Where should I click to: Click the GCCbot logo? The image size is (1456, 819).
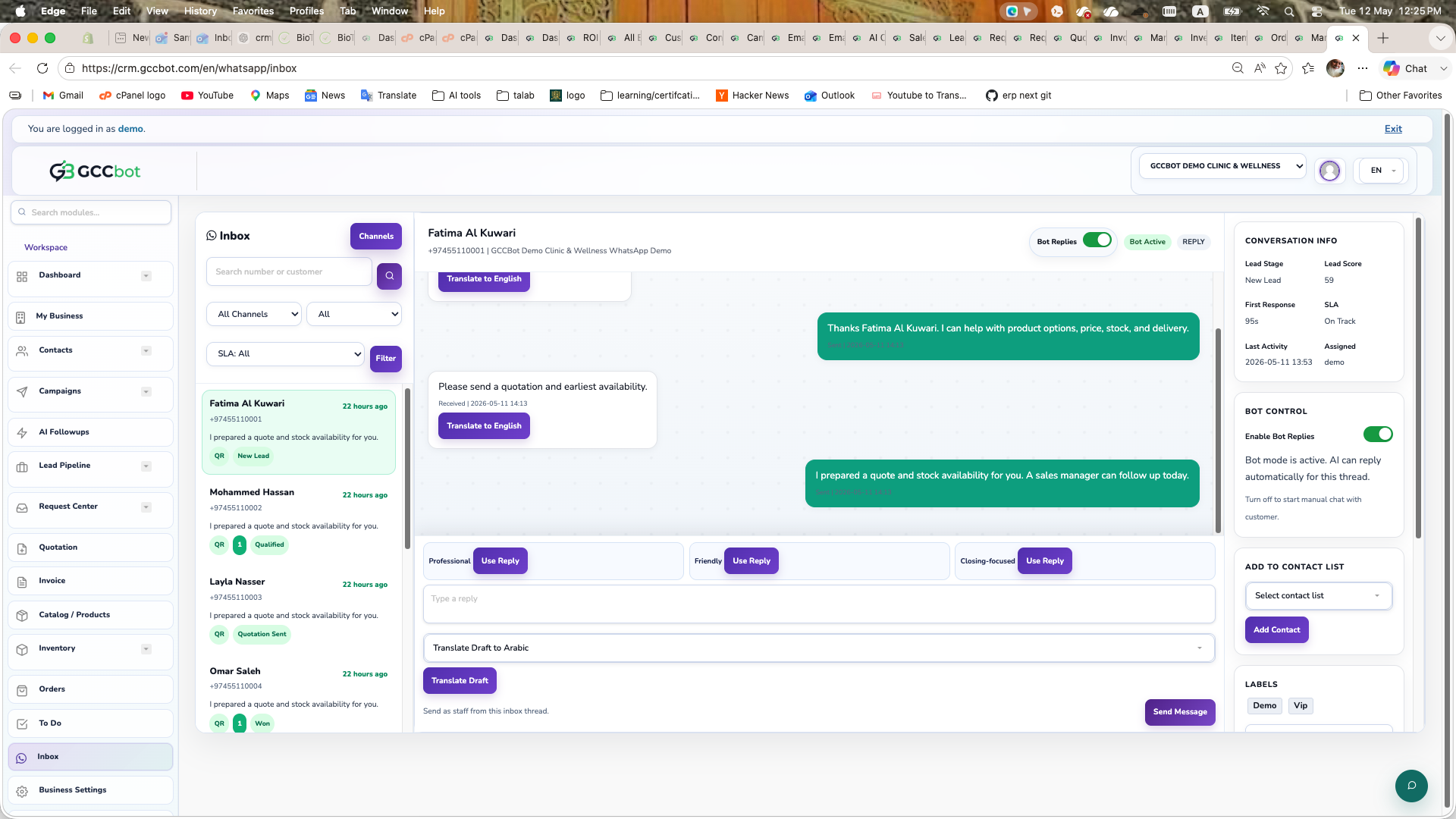point(95,171)
